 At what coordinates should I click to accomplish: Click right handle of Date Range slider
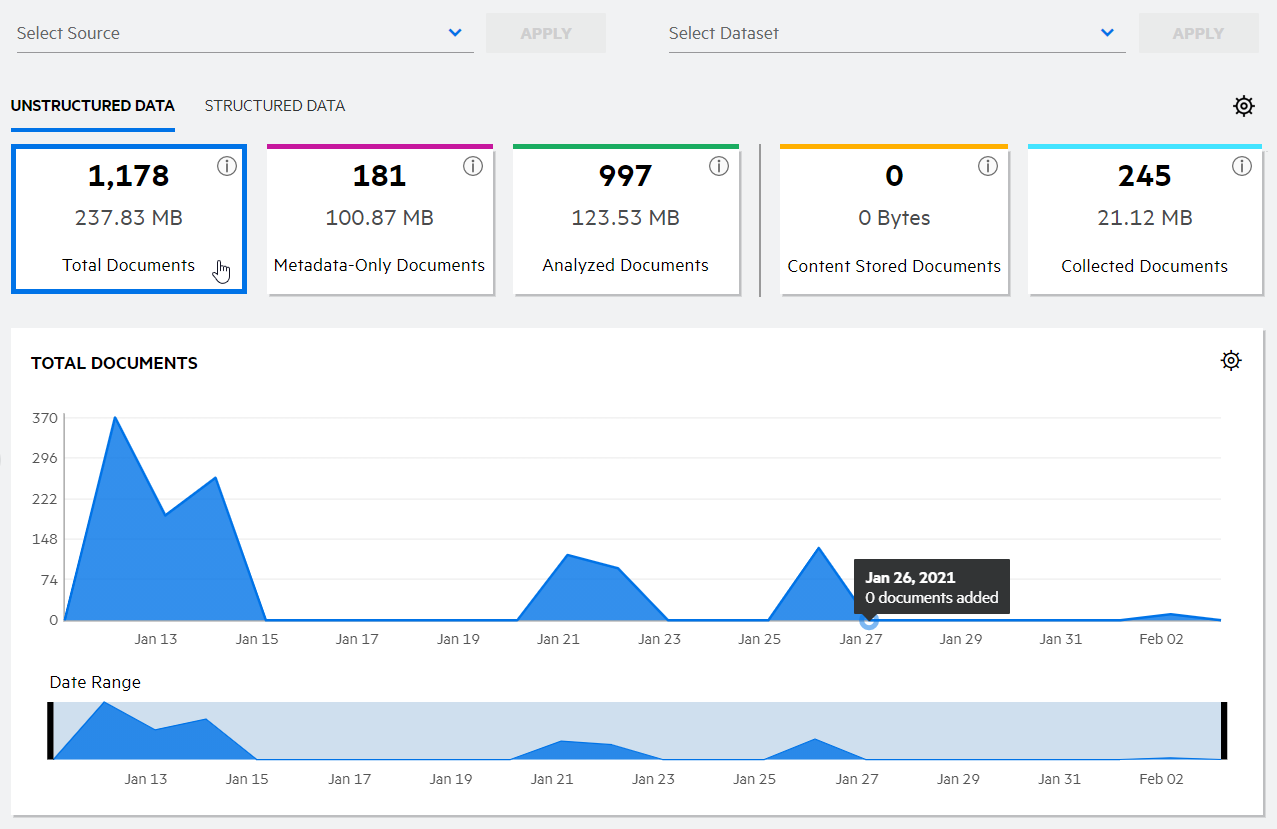point(1223,731)
